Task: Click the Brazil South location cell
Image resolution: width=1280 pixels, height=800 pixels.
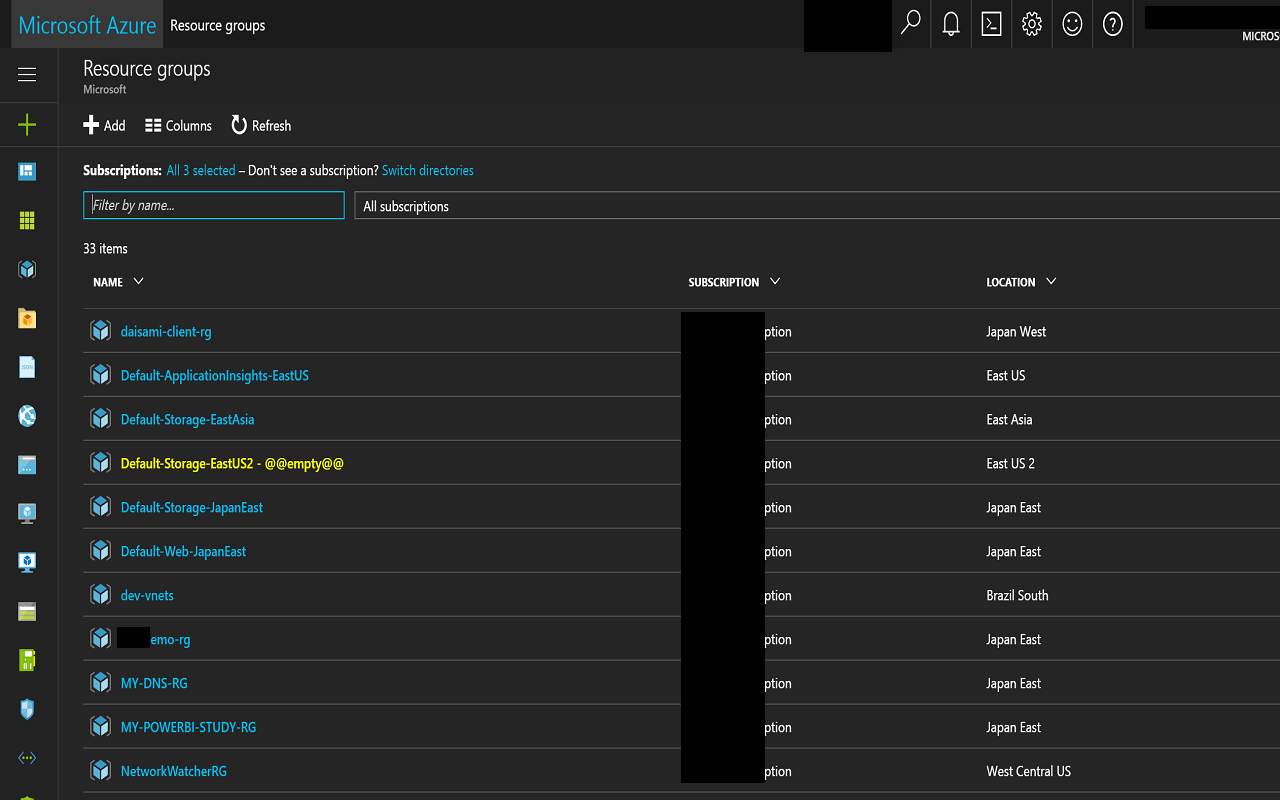Action: pyautogui.click(x=1017, y=596)
